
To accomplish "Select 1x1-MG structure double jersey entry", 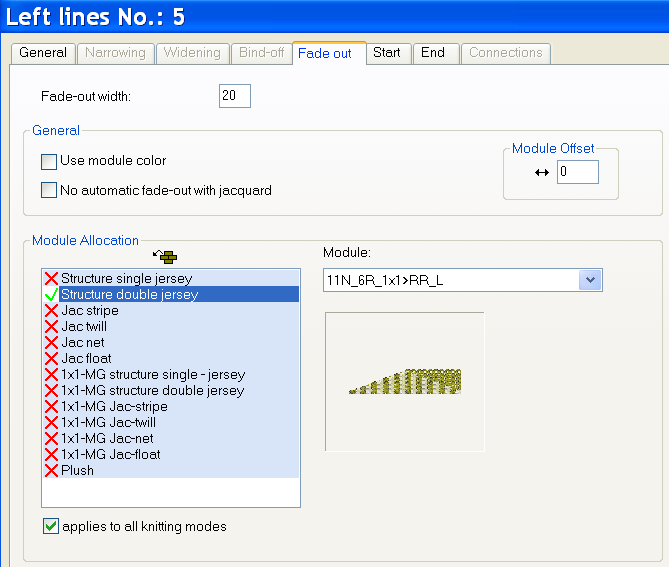I will [152, 390].
